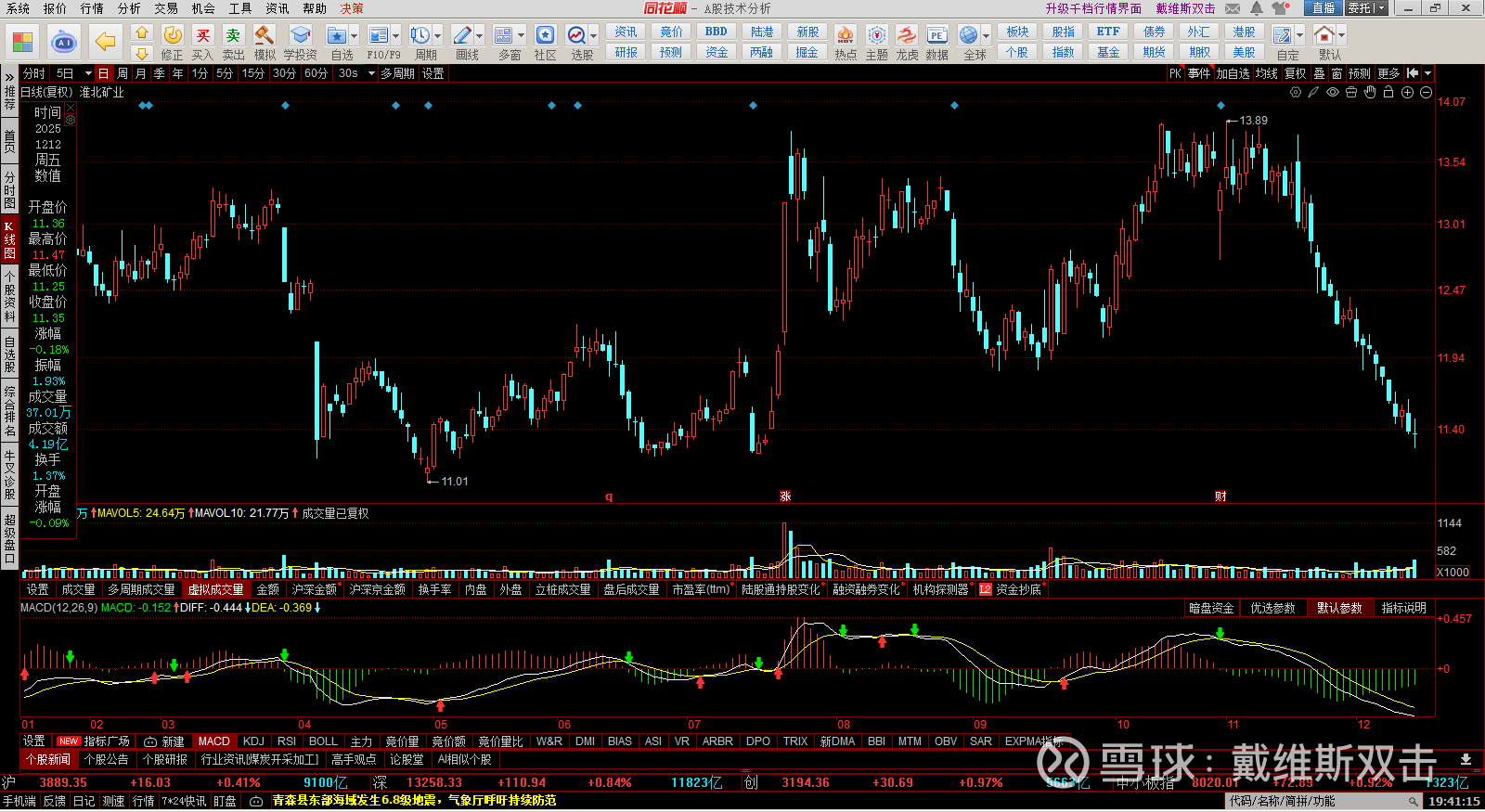Expand the 全球 global markets dropdown
The width and height of the screenshot is (1485, 812).
(x=986, y=36)
